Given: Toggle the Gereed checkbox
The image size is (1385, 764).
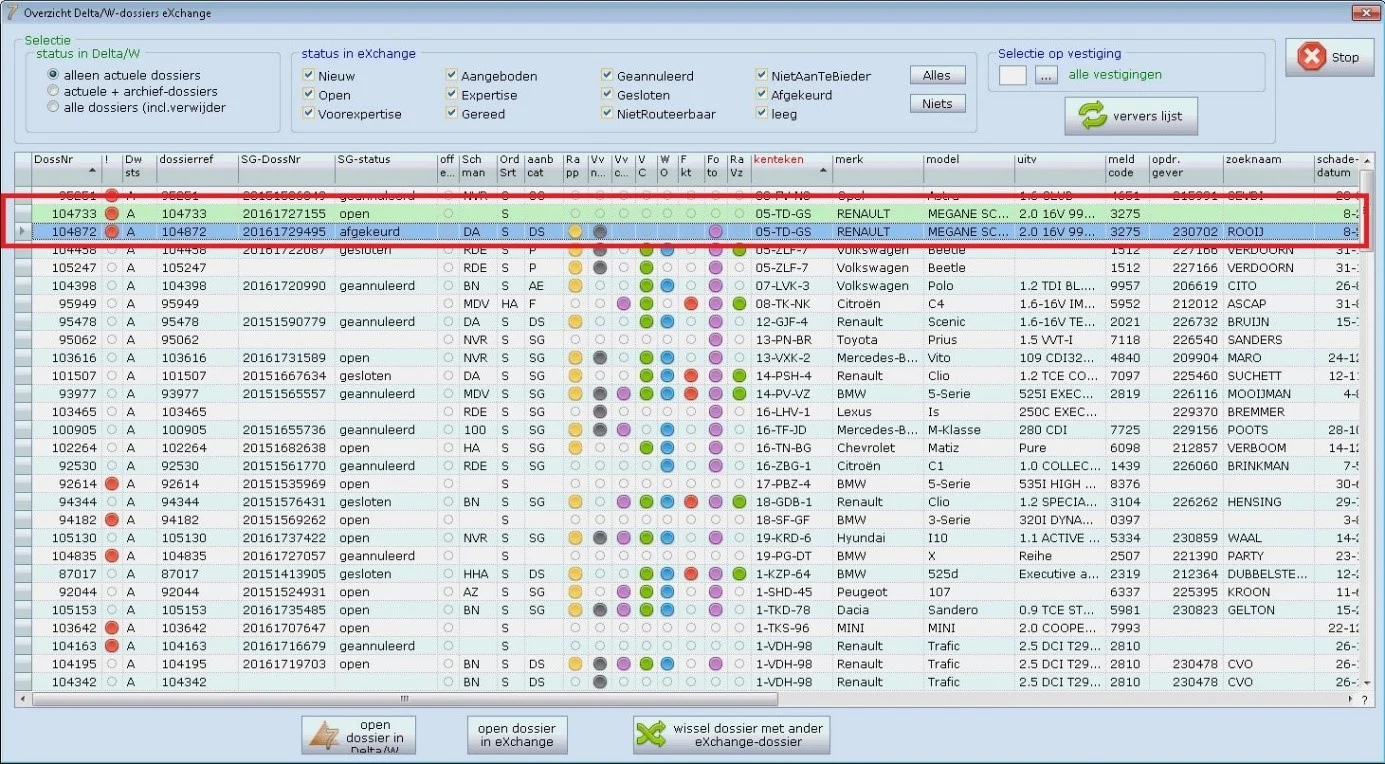Looking at the screenshot, I should (x=452, y=114).
